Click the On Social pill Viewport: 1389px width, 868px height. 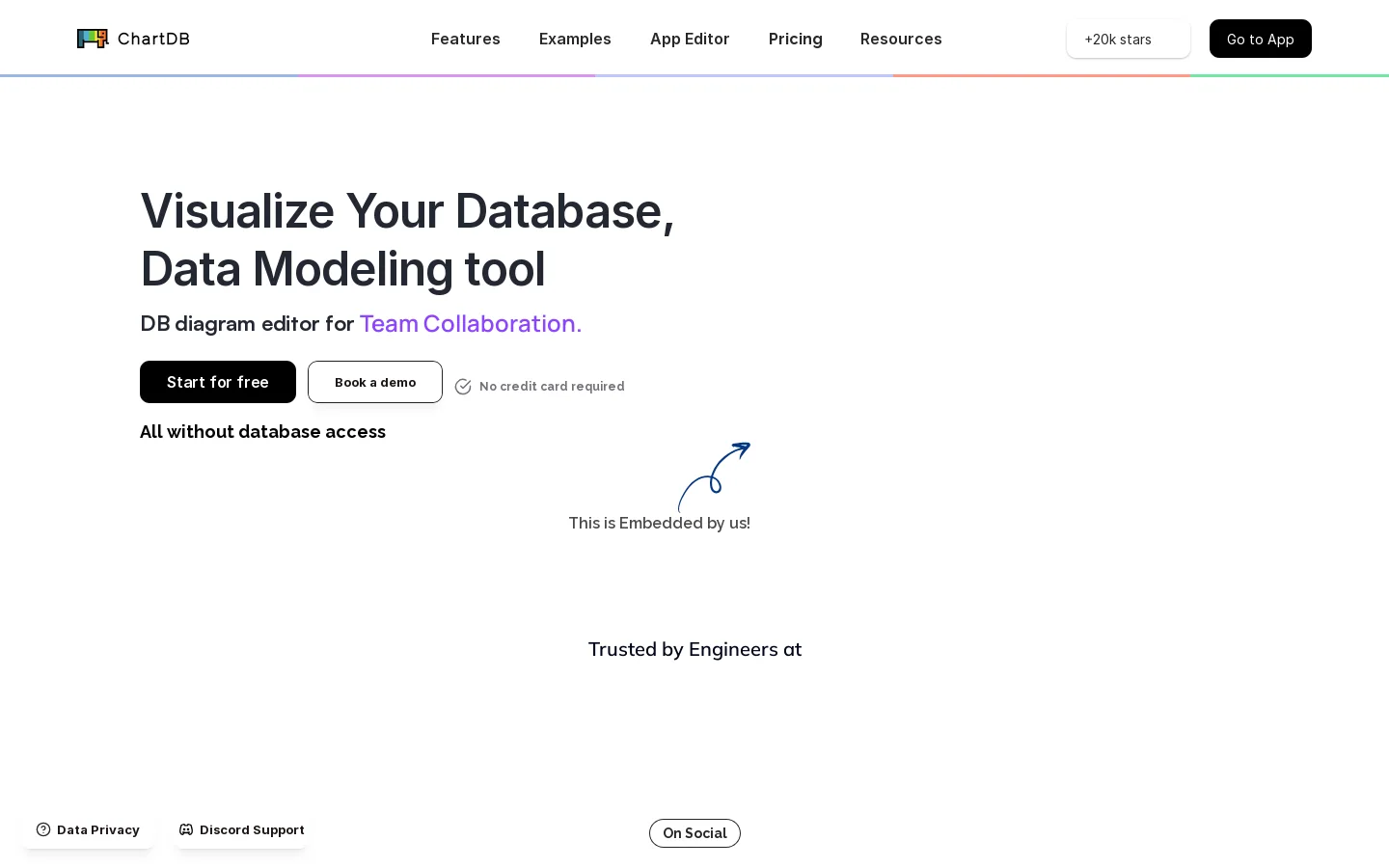pyautogui.click(x=694, y=833)
